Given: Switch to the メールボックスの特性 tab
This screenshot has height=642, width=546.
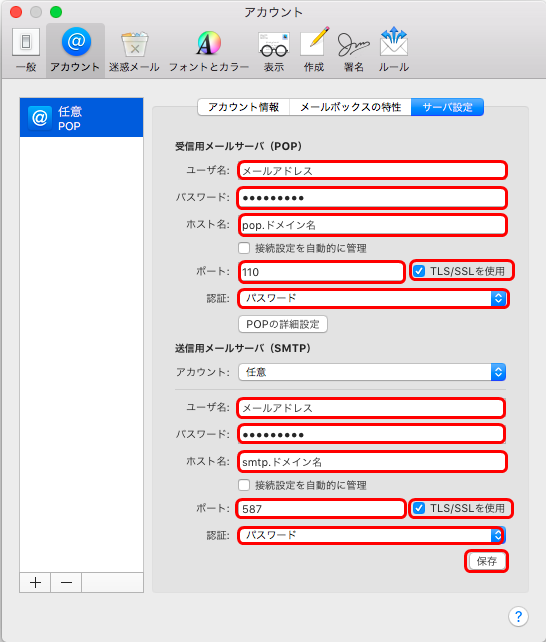Looking at the screenshot, I should pyautogui.click(x=350, y=107).
